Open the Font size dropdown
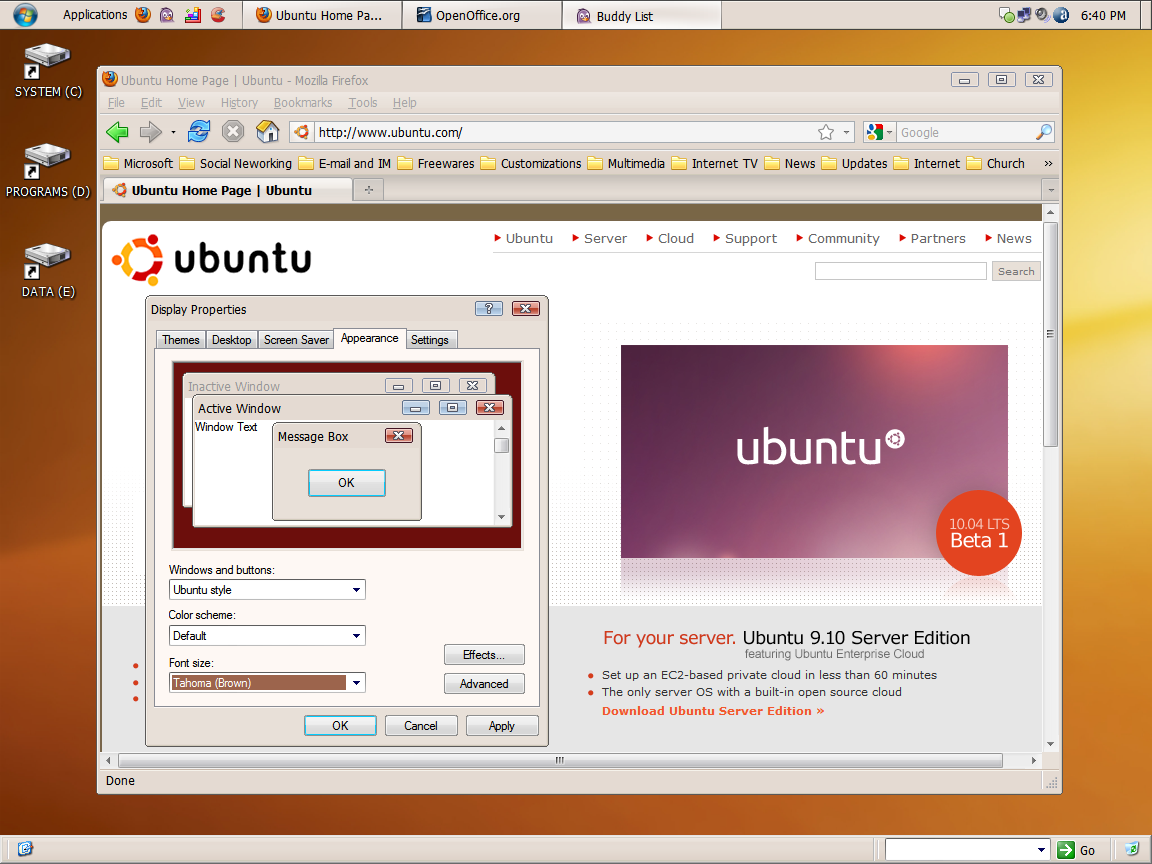 pyautogui.click(x=355, y=682)
